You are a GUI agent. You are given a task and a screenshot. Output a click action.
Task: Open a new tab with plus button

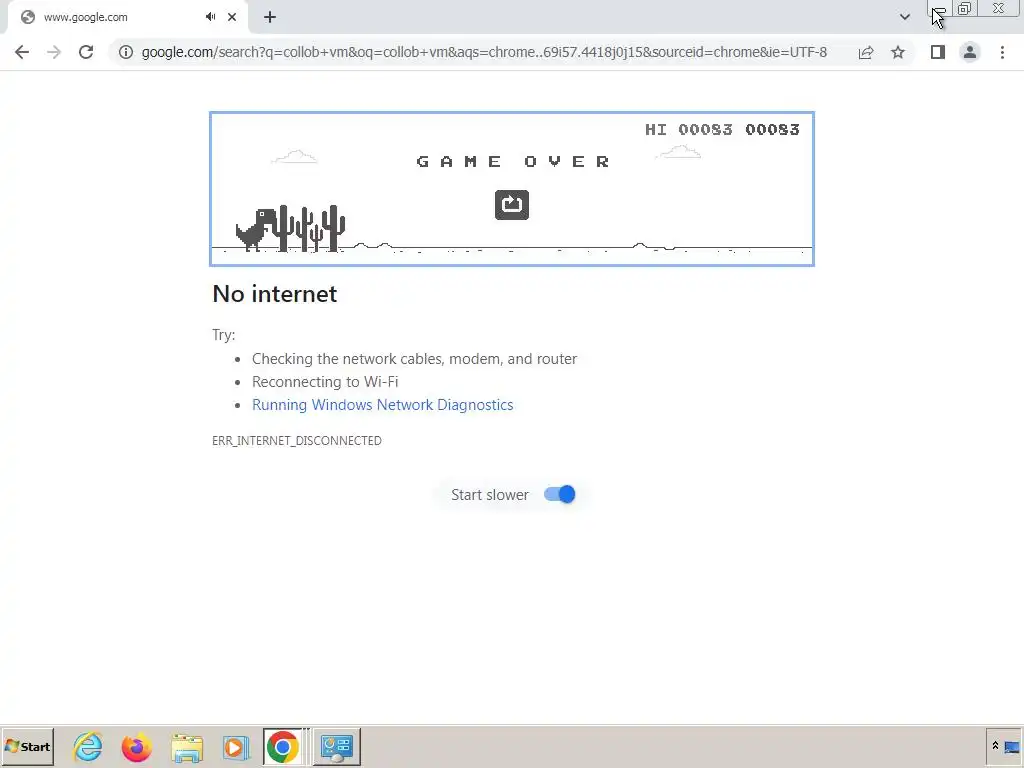click(270, 17)
